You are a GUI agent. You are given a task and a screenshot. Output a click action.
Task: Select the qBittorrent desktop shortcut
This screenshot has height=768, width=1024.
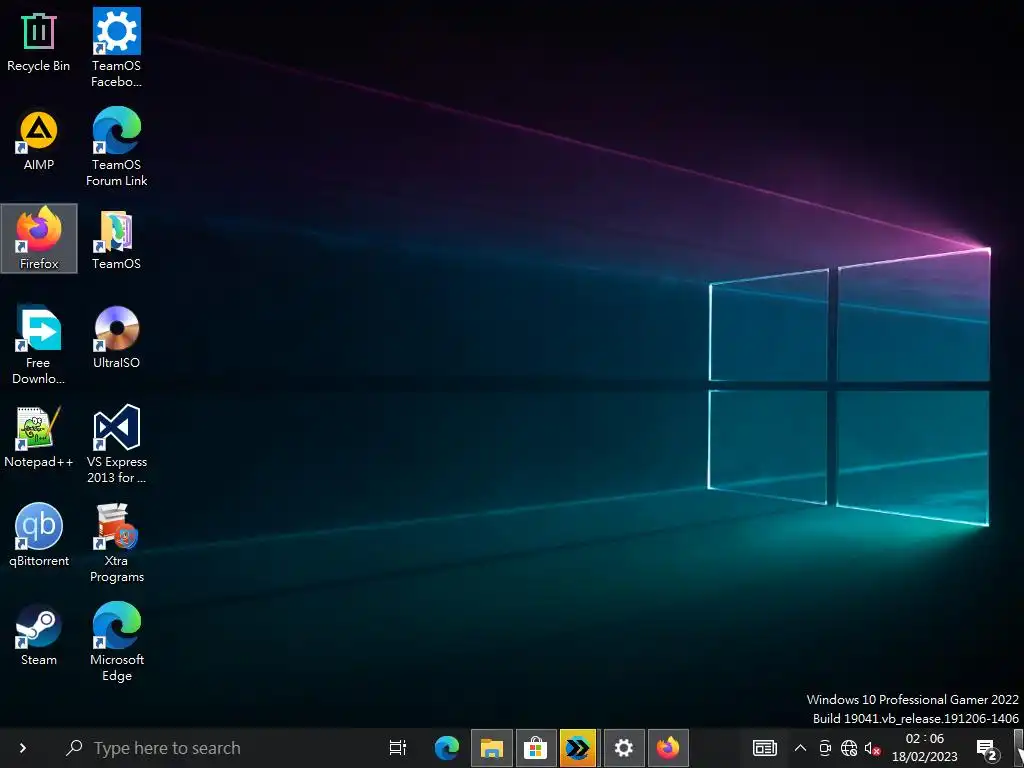coord(39,536)
